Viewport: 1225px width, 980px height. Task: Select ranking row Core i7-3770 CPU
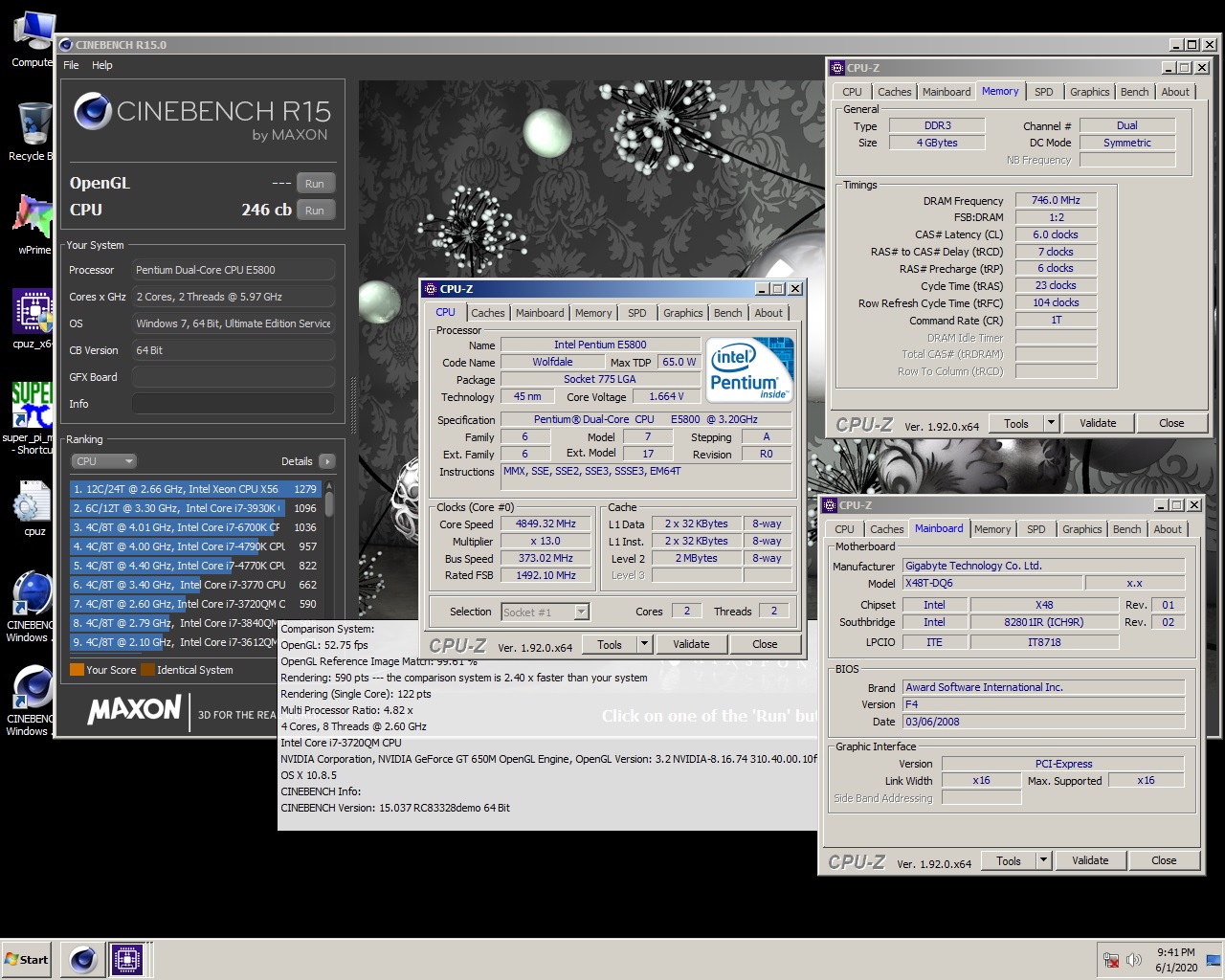195,585
